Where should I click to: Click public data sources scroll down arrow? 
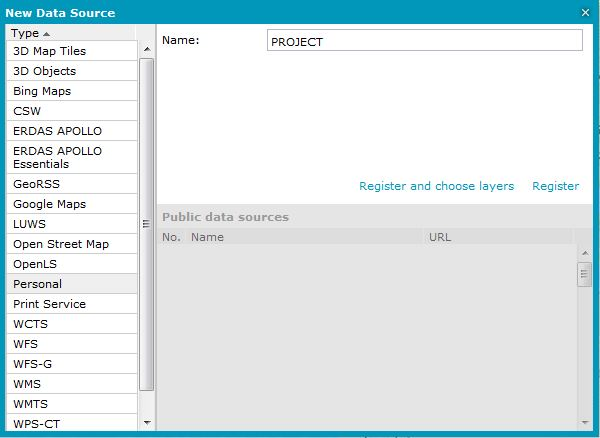click(585, 423)
